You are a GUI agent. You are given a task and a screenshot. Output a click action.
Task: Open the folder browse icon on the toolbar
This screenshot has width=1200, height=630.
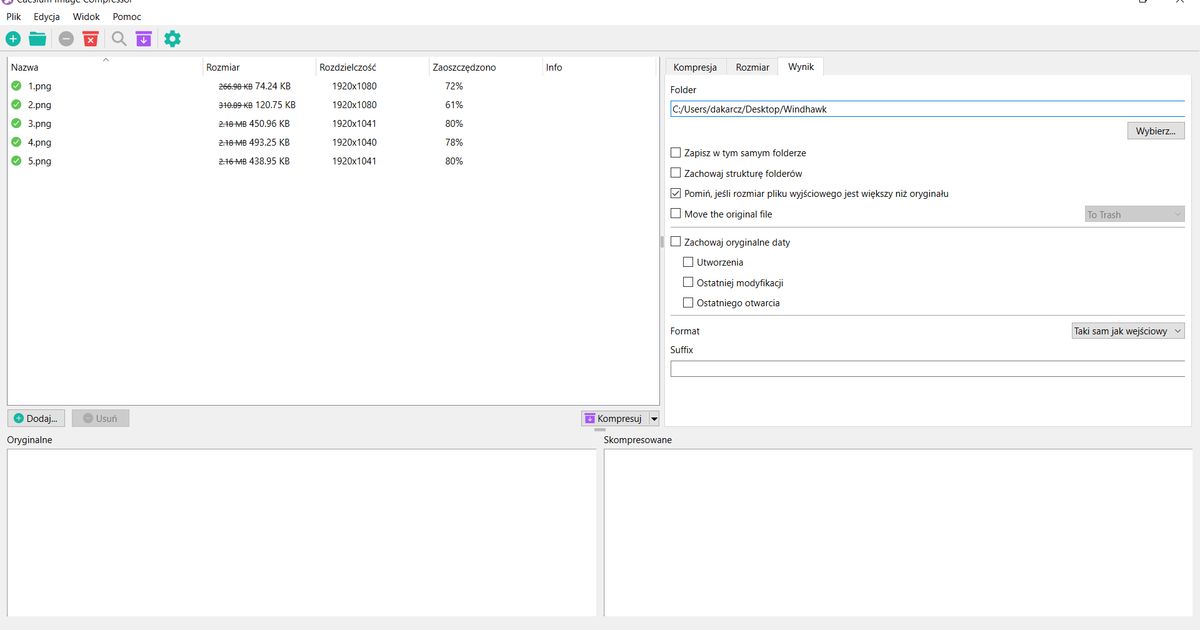coord(39,38)
